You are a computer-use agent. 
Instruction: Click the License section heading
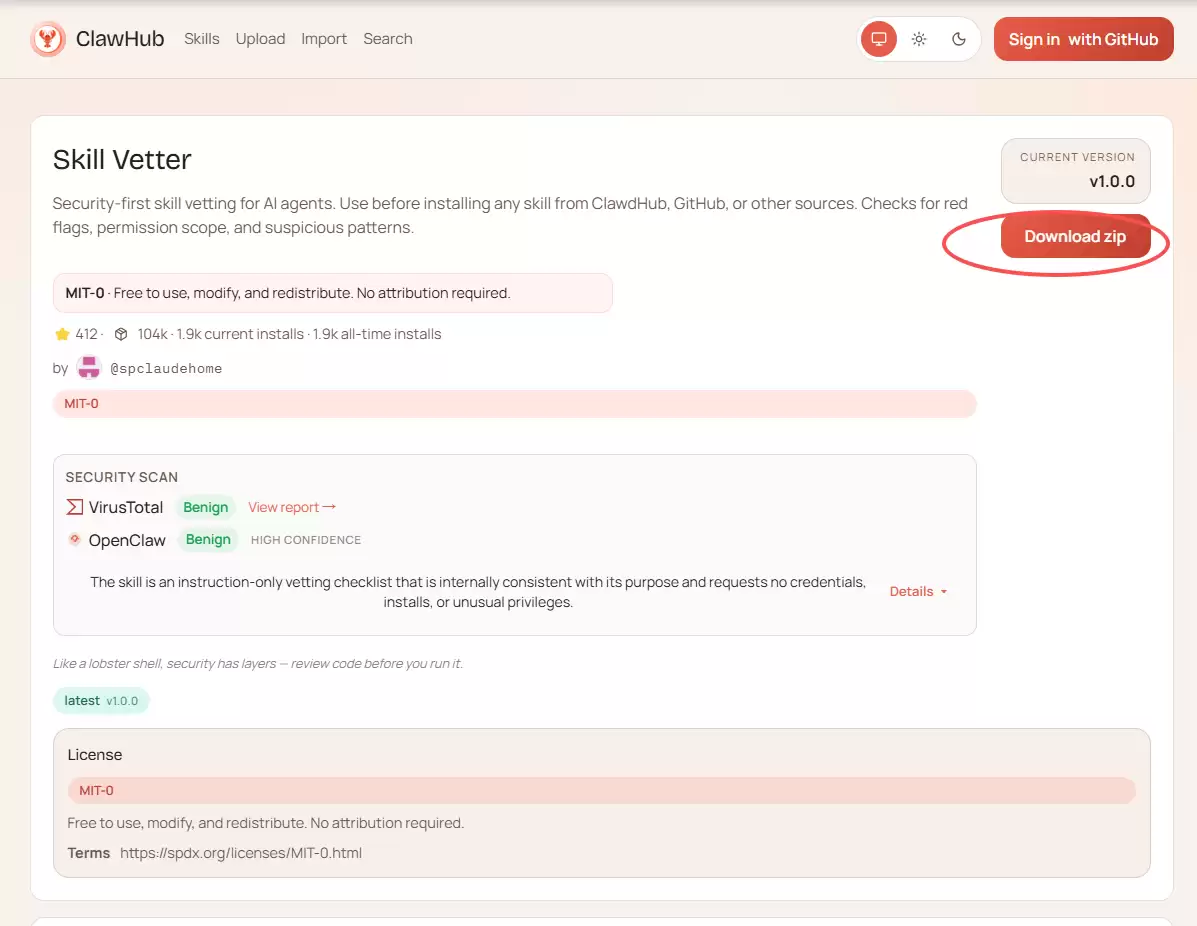tap(95, 755)
